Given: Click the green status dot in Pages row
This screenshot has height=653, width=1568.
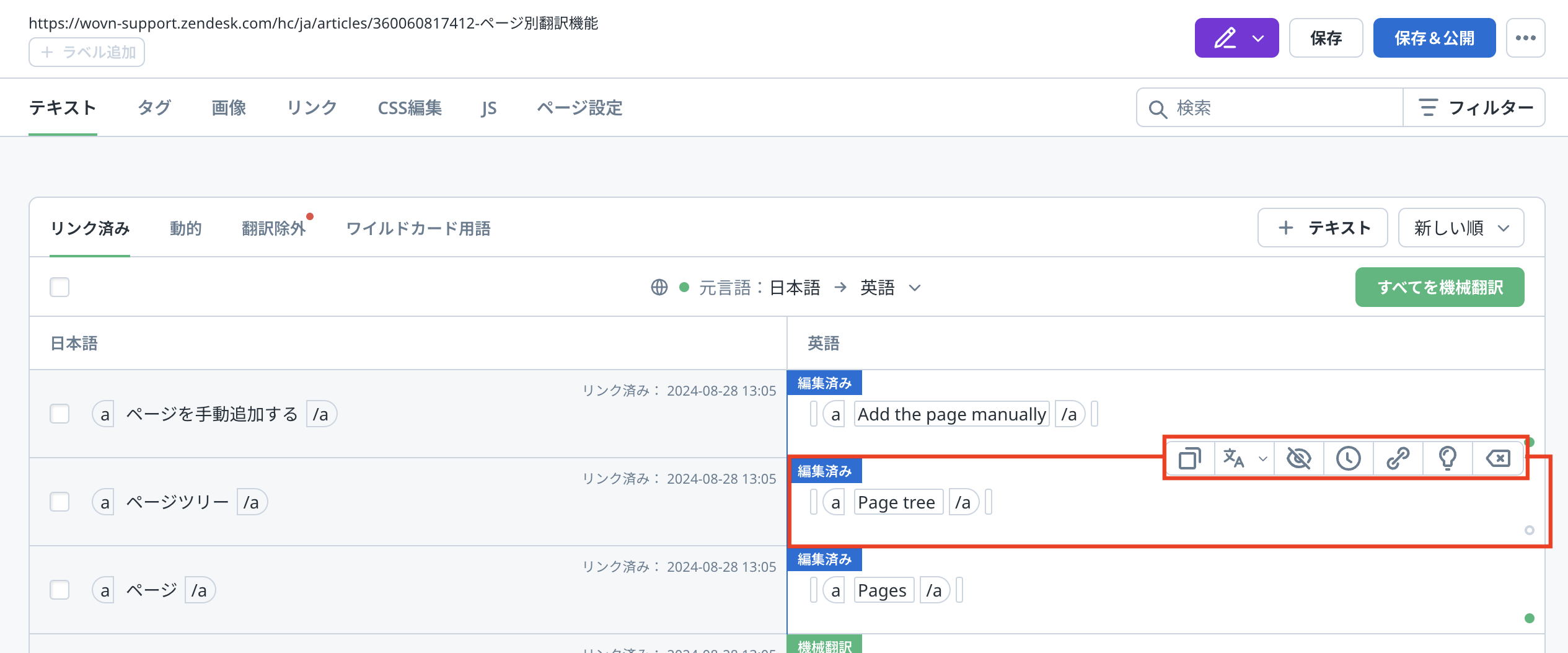Looking at the screenshot, I should click(x=1529, y=618).
